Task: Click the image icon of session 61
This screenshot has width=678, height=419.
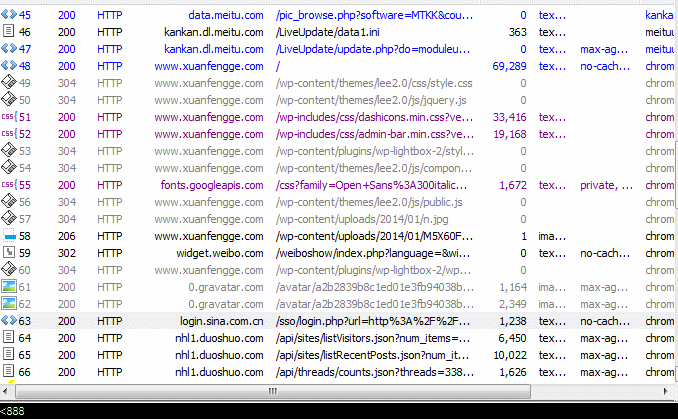Action: [9, 286]
